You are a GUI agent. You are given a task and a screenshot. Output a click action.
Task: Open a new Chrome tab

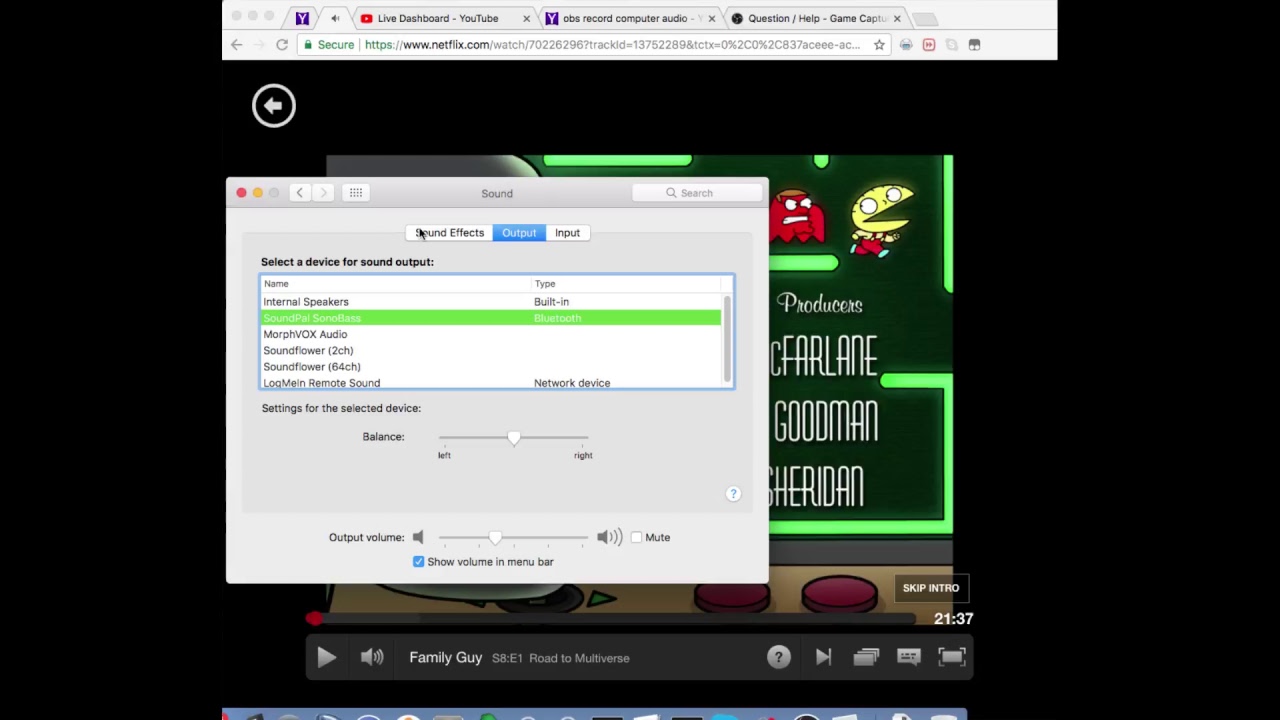(x=926, y=19)
